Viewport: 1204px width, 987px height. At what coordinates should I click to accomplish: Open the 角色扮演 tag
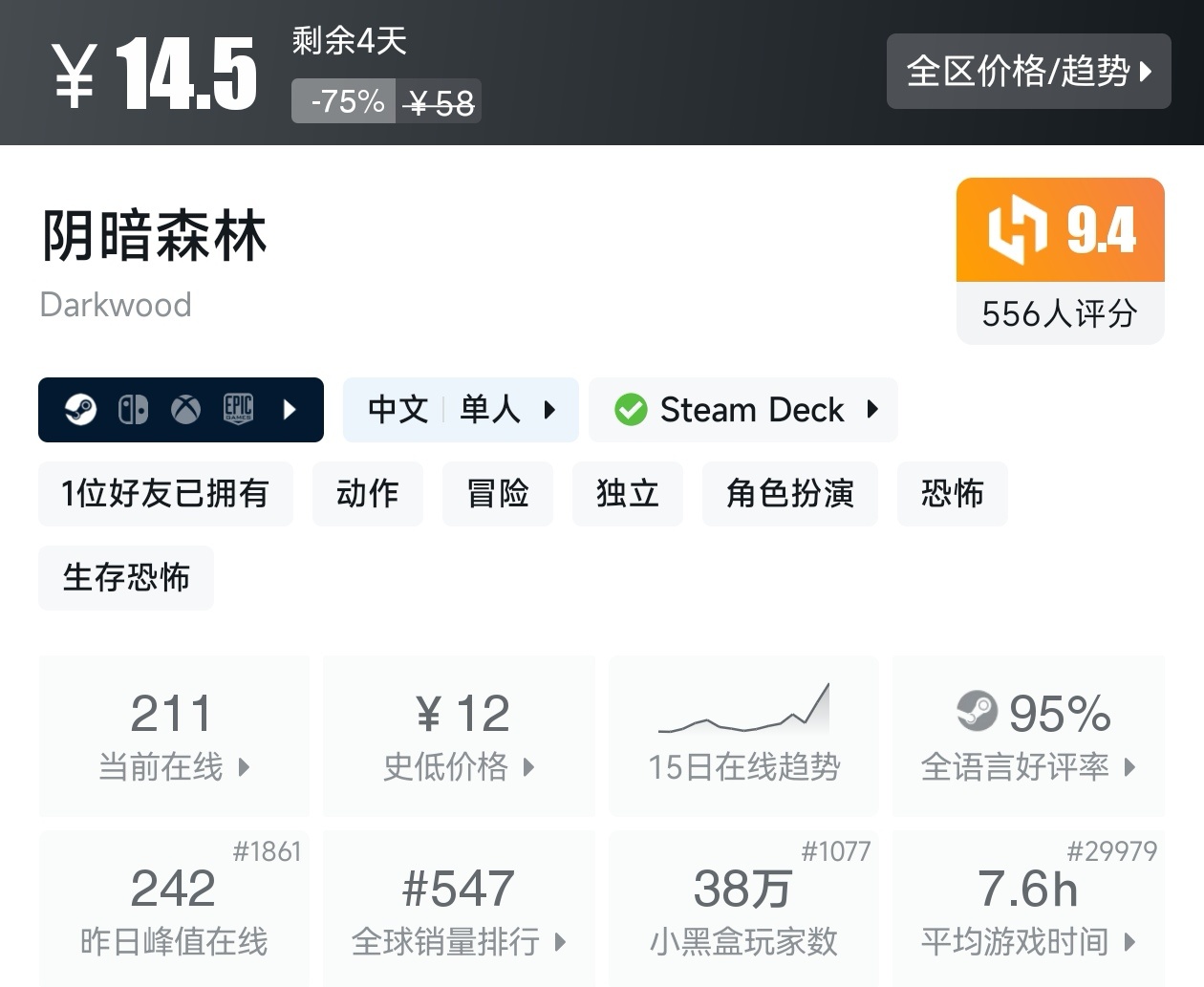[789, 493]
